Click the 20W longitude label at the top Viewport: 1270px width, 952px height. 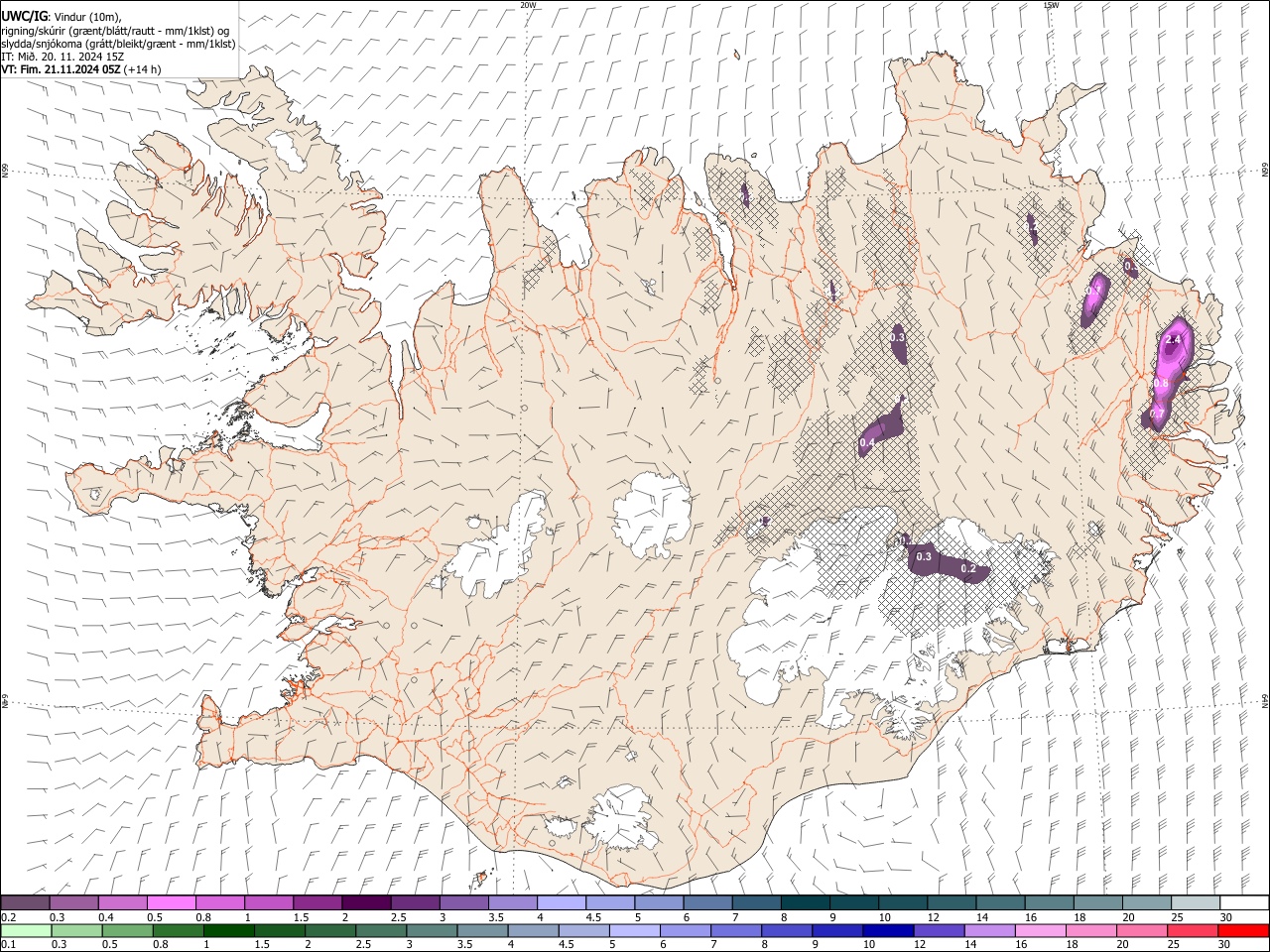click(x=528, y=5)
